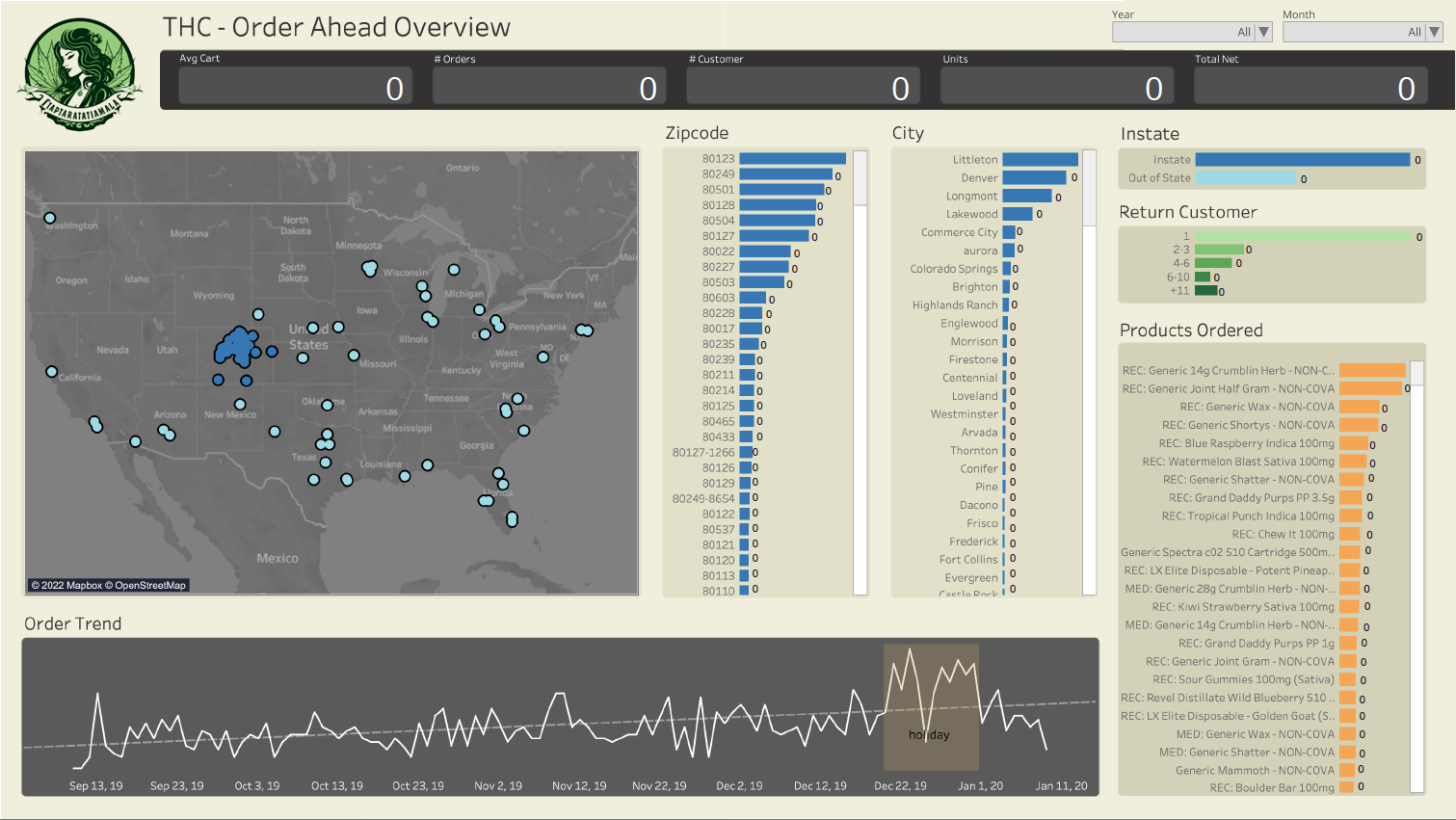The width and height of the screenshot is (1456, 820).
Task: Click the Jan 11, 20 axis date
Action: [x=1061, y=786]
